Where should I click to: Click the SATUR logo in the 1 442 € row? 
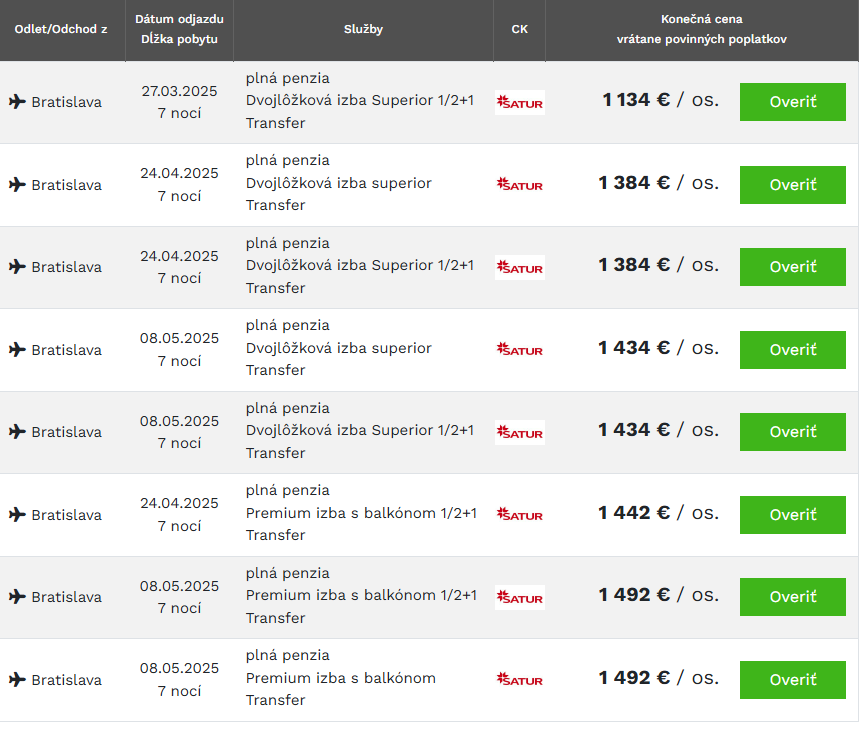point(520,515)
